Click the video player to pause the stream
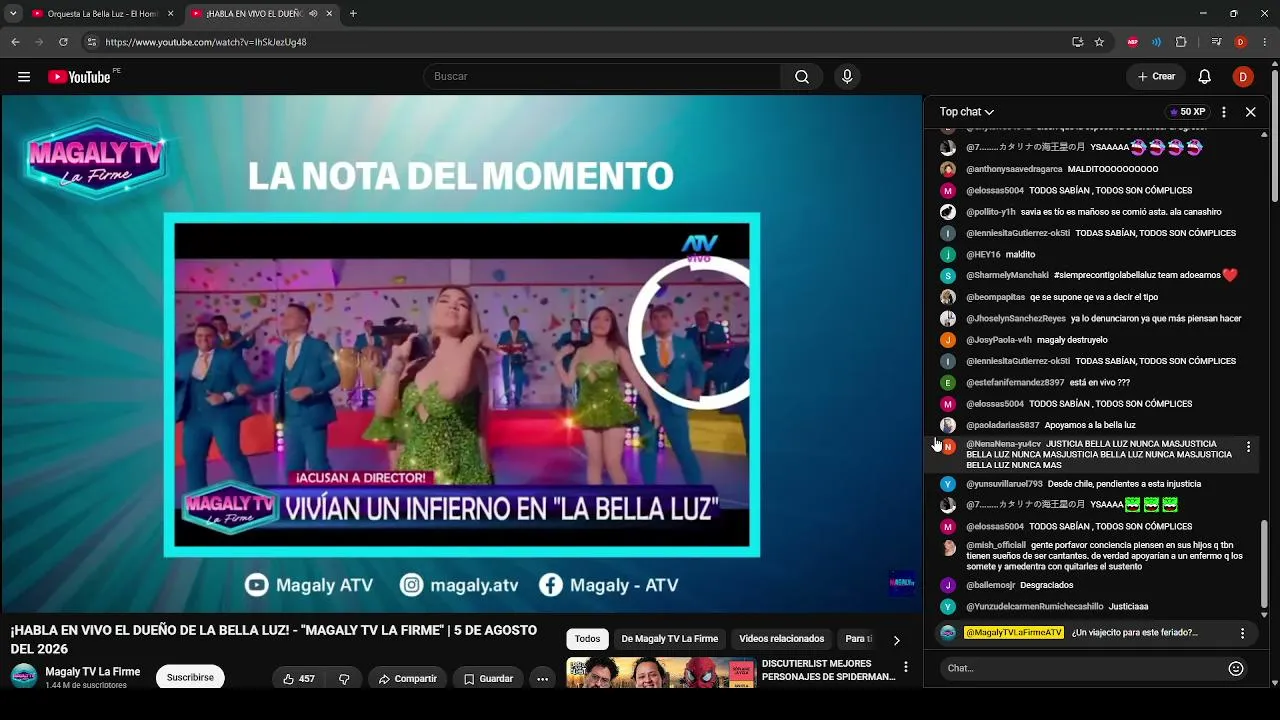The image size is (1280, 720). (461, 354)
